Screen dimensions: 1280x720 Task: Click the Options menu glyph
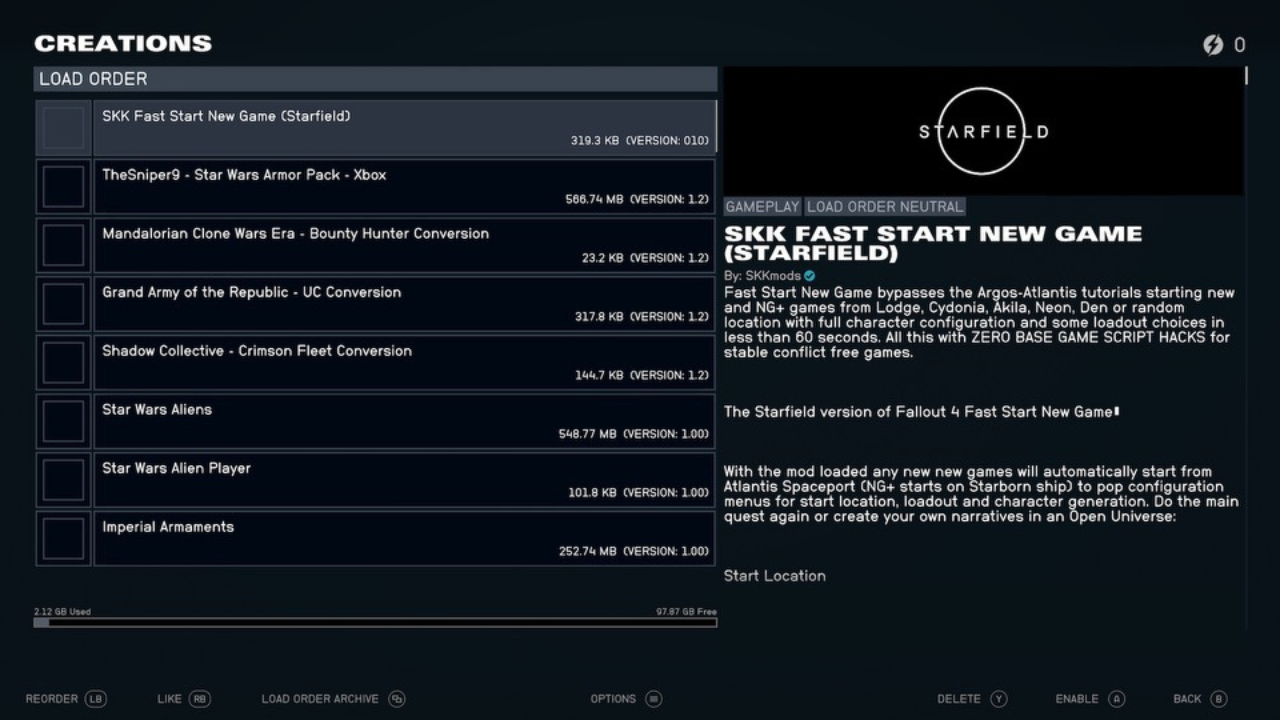[x=654, y=699]
